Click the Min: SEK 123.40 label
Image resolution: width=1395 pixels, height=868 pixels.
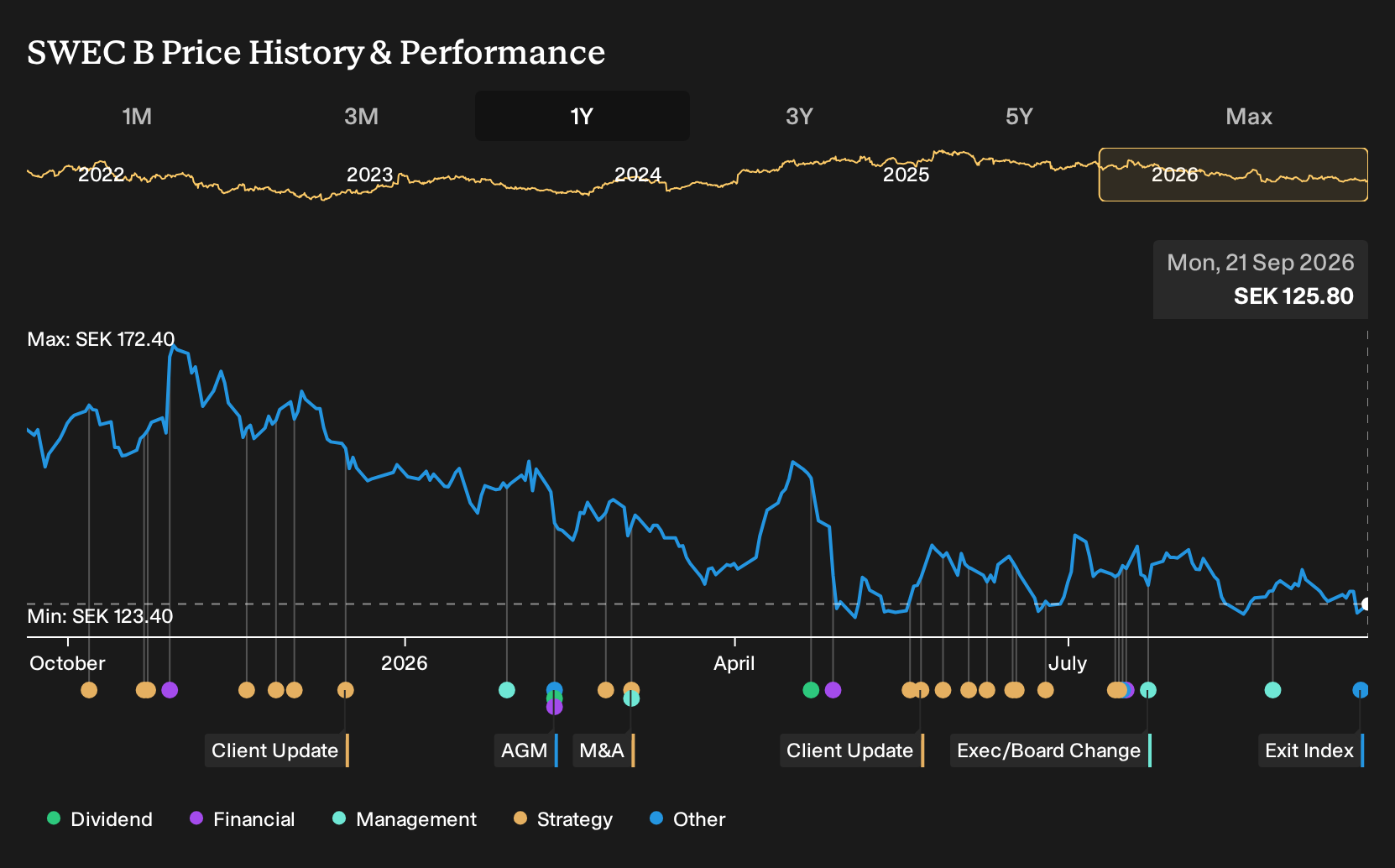click(x=100, y=616)
